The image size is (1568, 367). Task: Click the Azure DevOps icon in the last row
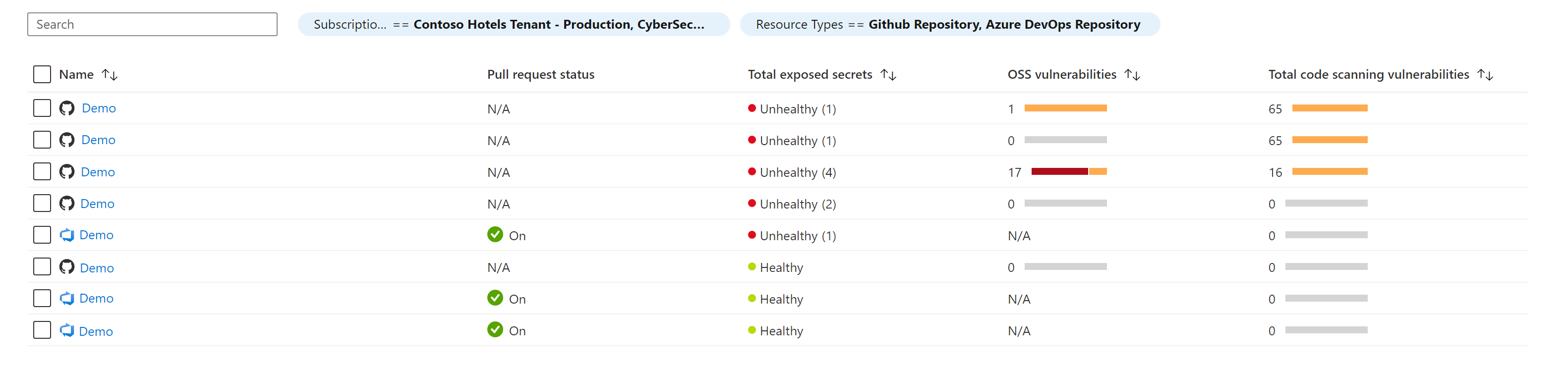[67, 330]
